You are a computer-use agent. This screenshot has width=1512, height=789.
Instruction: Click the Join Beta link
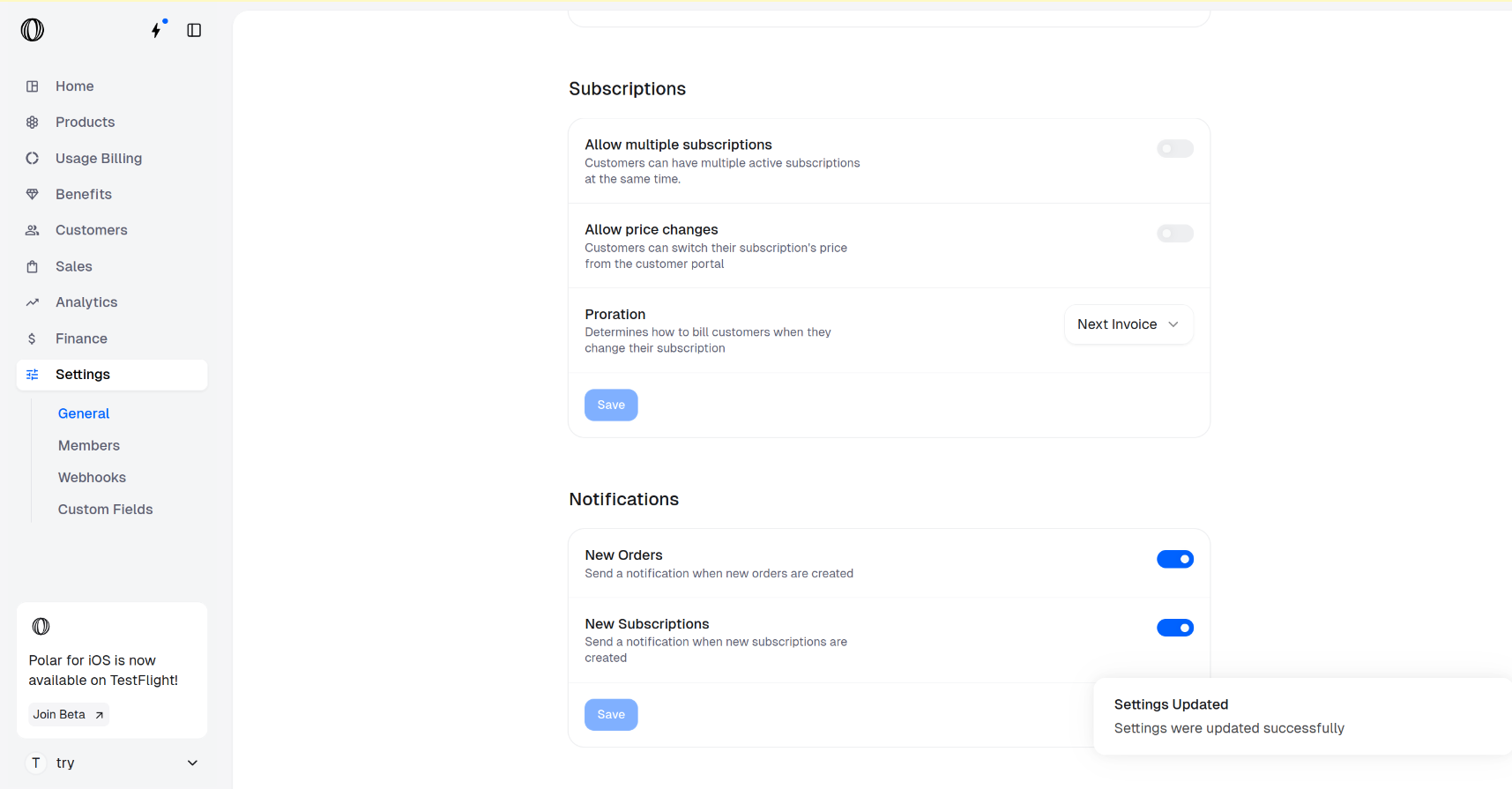[x=68, y=714]
